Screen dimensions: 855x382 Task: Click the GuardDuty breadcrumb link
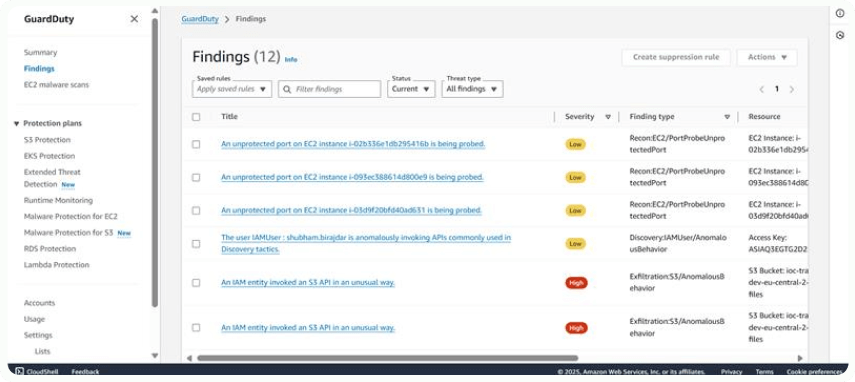200,19
